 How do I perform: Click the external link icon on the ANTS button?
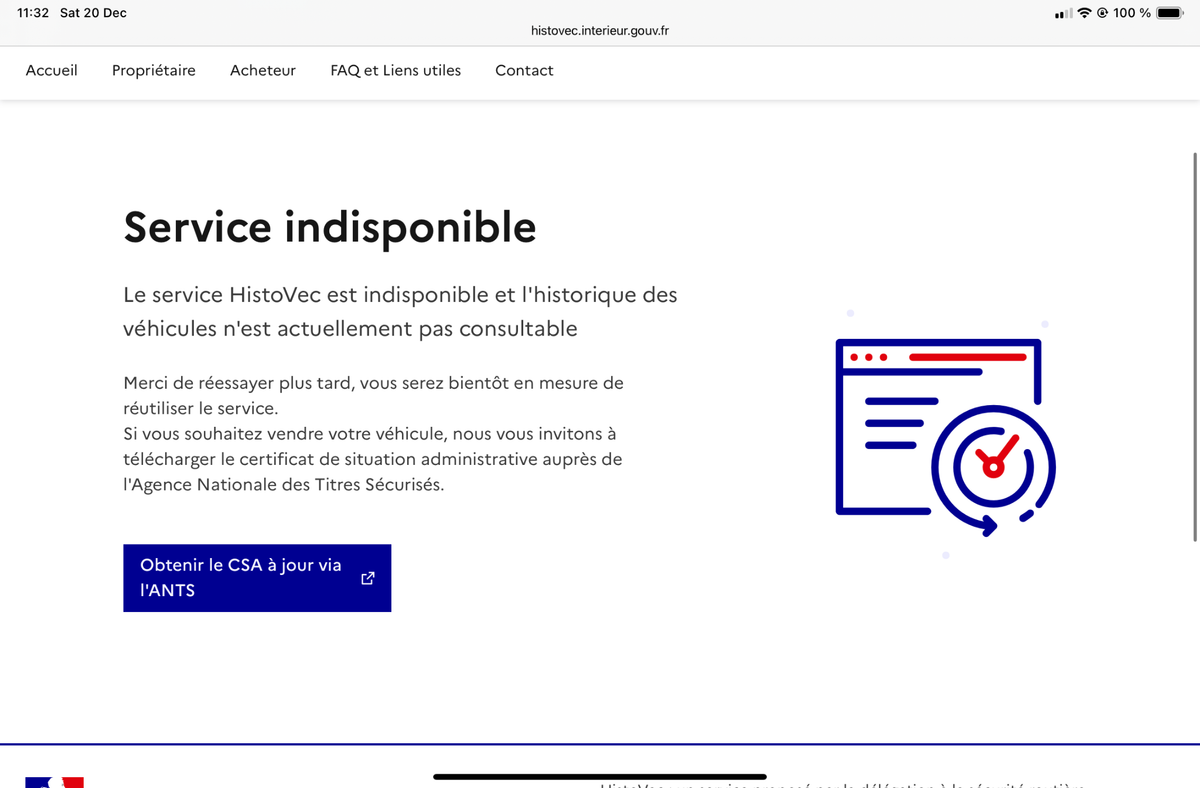(x=367, y=578)
